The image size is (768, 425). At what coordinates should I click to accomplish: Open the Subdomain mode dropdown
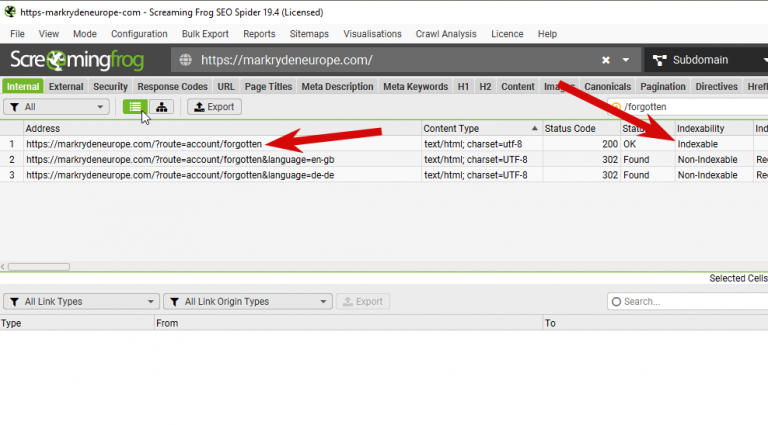(766, 60)
